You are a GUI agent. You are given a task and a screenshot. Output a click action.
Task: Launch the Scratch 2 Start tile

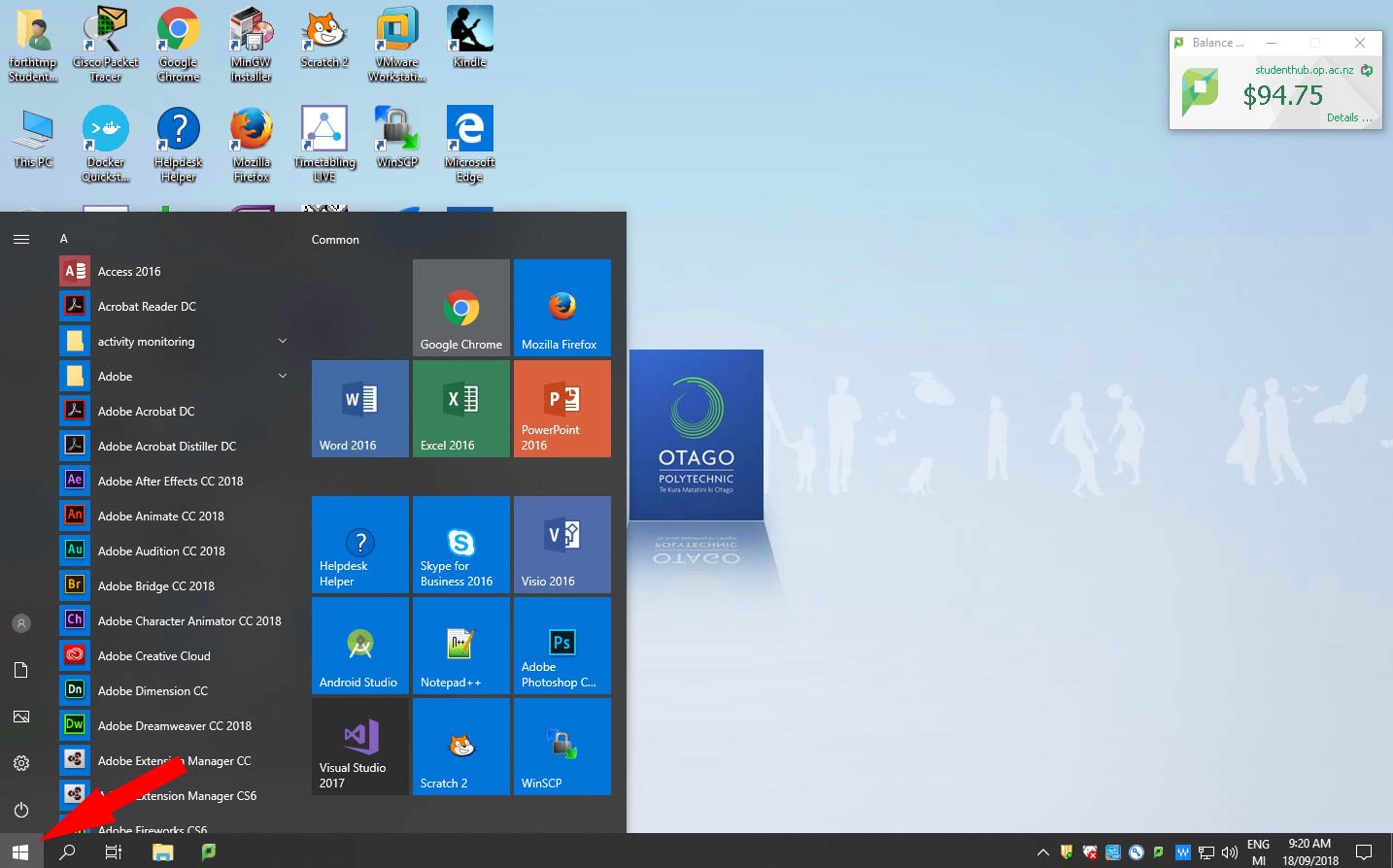[461, 747]
